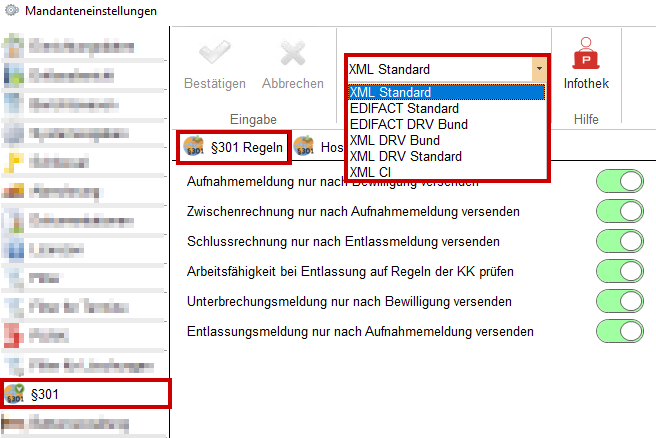Select EDIFACT DRV Bund in the list
The height and width of the screenshot is (438, 656).
click(x=408, y=124)
